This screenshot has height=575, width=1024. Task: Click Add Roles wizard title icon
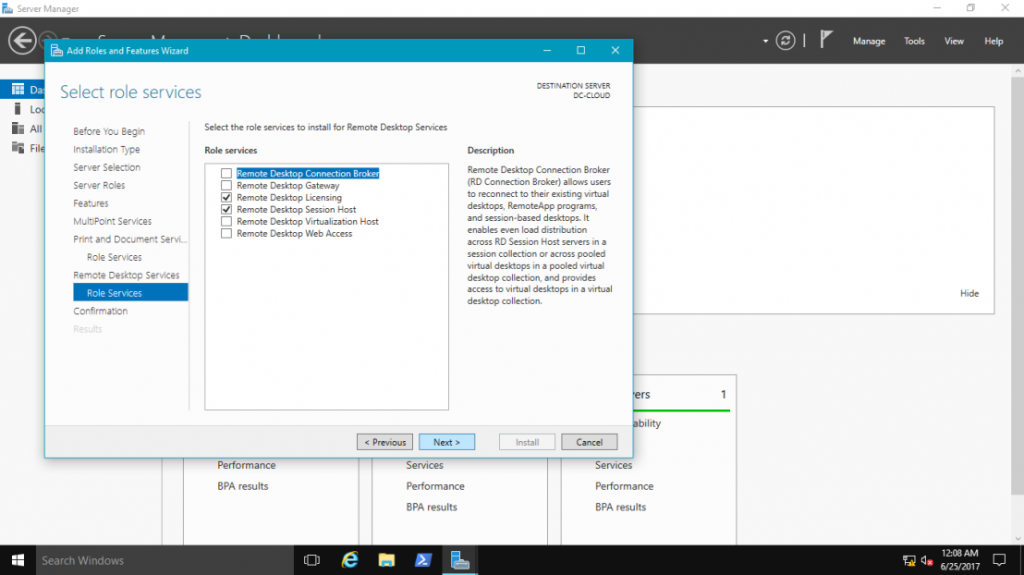pyautogui.click(x=57, y=50)
